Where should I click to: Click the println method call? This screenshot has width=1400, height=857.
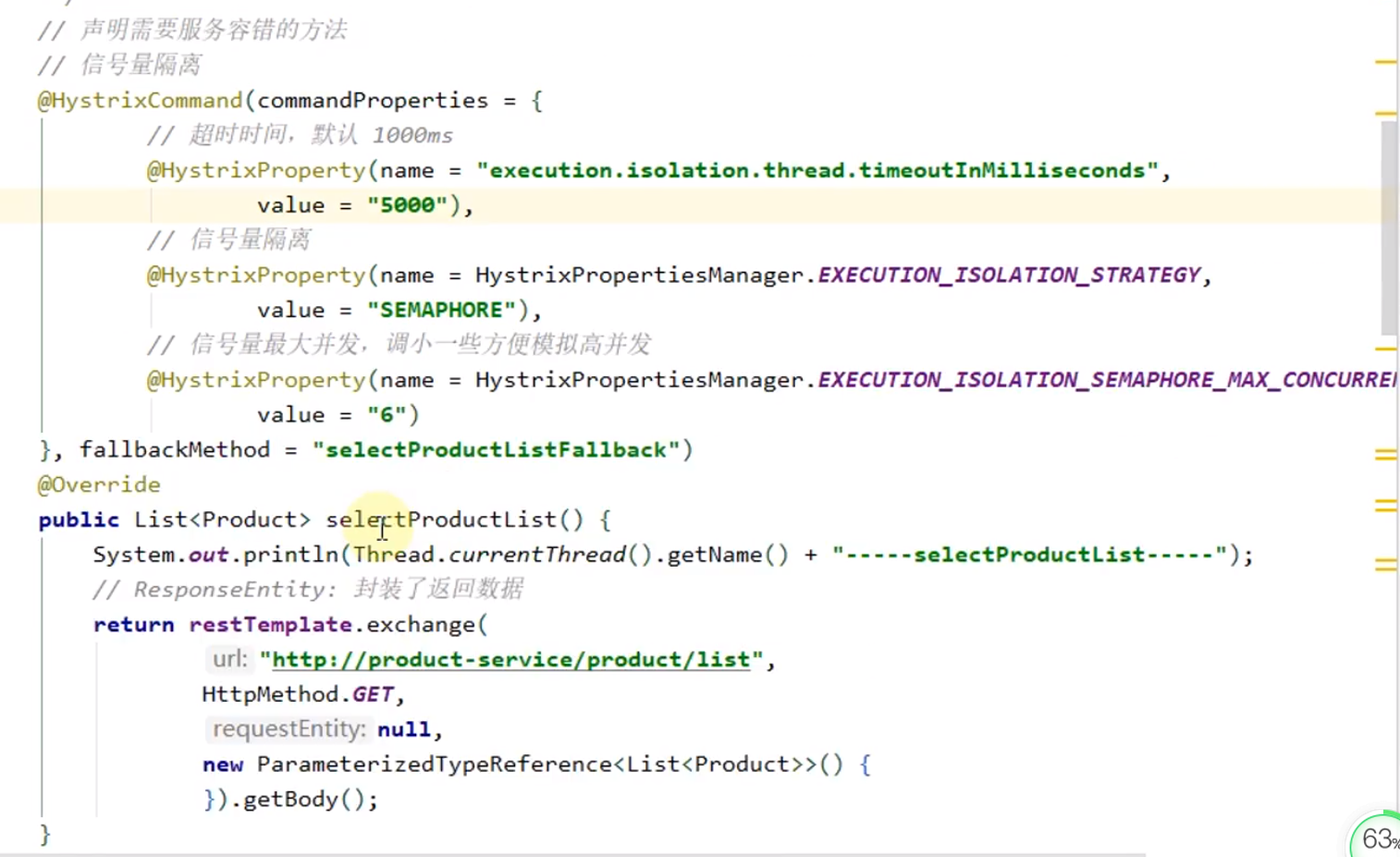coord(291,555)
